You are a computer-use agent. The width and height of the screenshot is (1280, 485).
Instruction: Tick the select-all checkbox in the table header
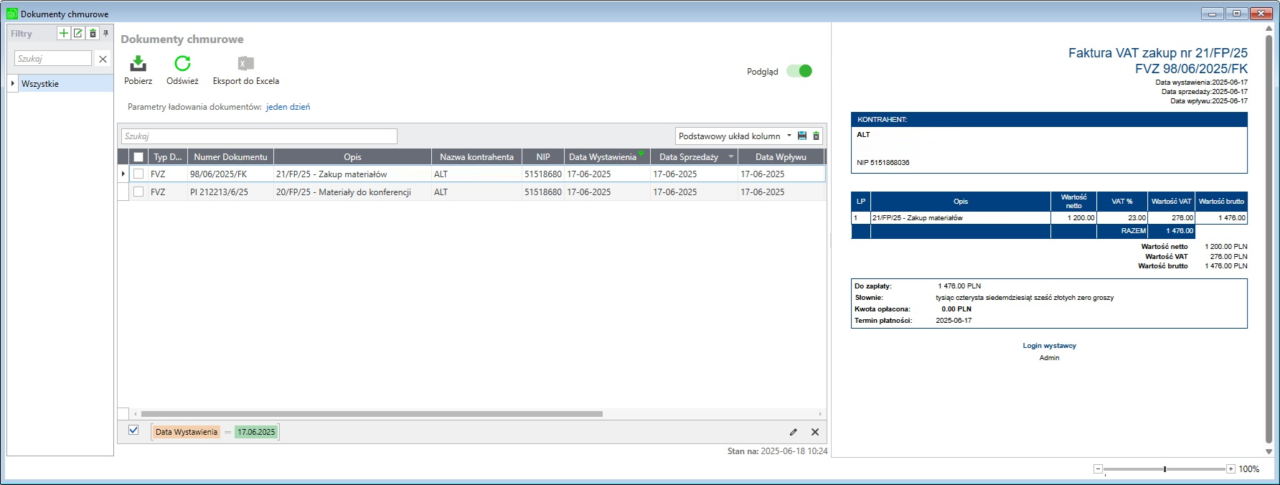point(138,157)
